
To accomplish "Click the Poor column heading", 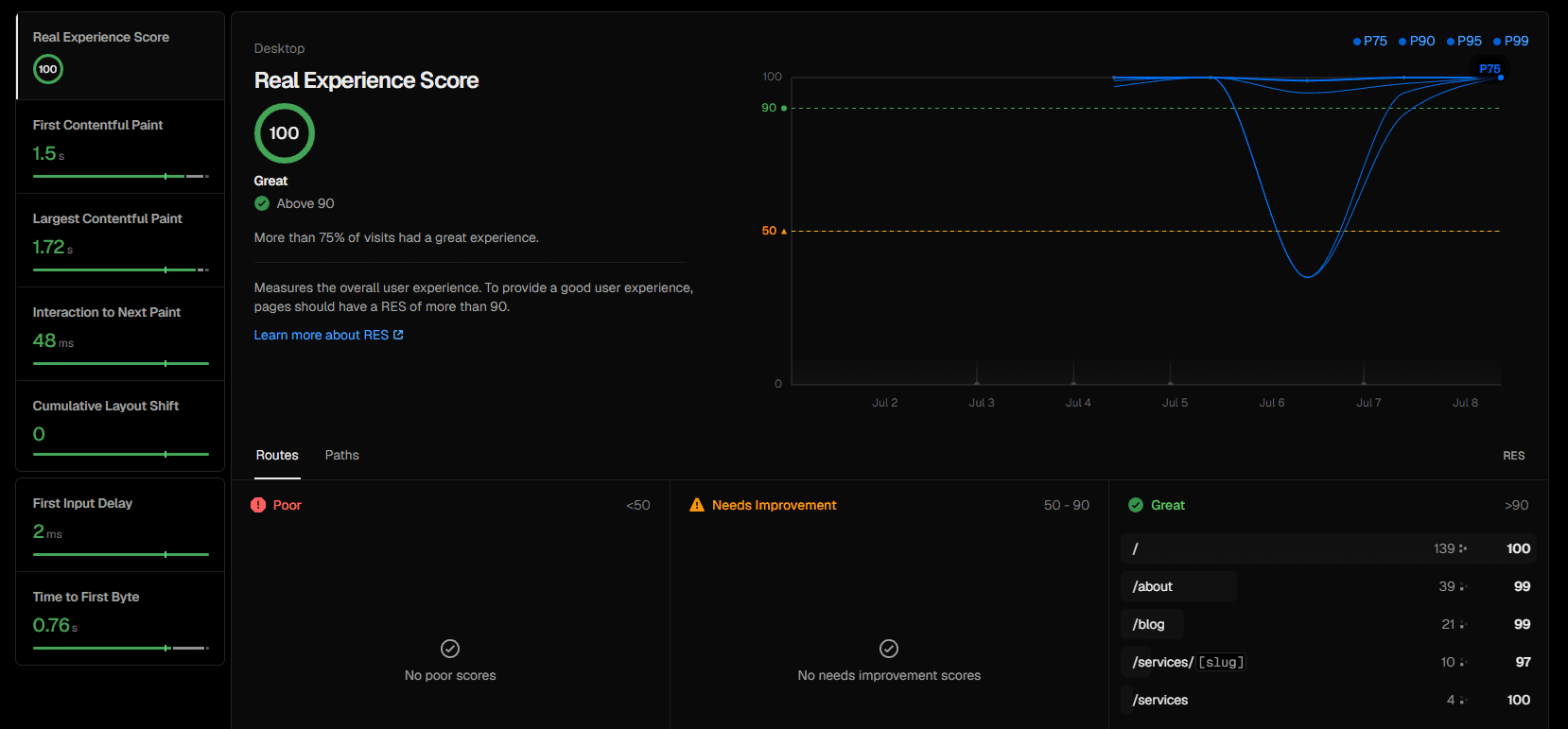I will tap(287, 505).
